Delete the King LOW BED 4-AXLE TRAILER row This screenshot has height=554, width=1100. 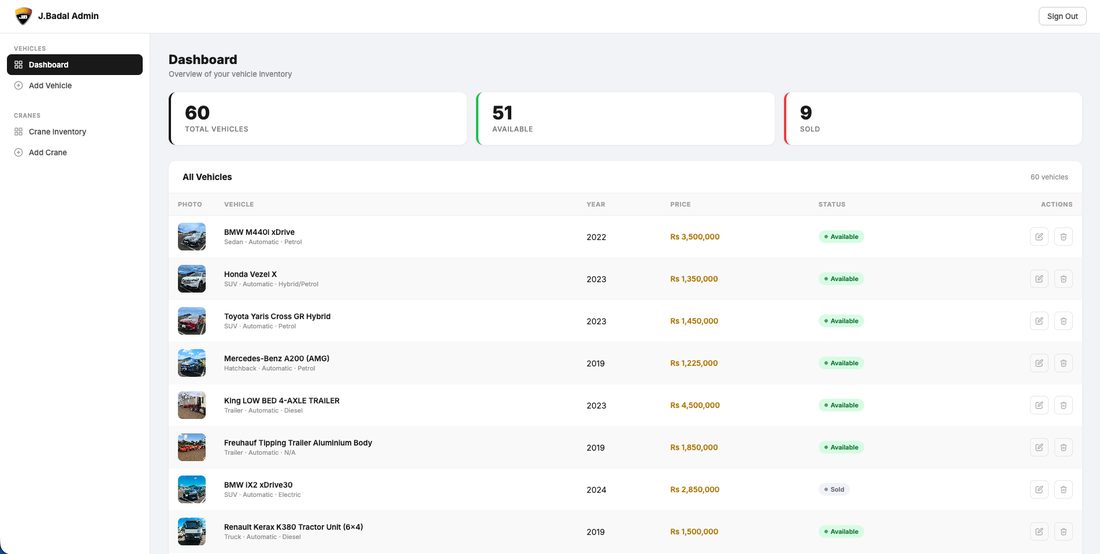point(1063,405)
